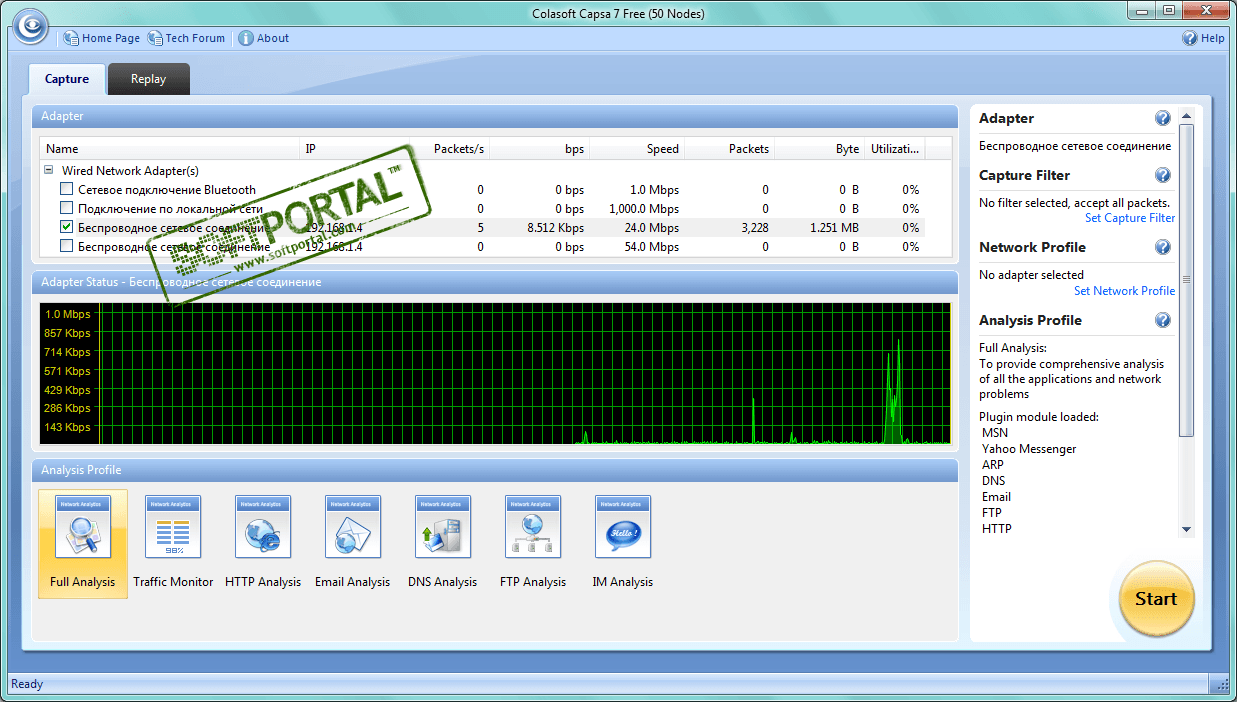Screen dimensions: 1237x702
Task: Select the 1,000.0 Mbps speed cell
Action: (644, 208)
